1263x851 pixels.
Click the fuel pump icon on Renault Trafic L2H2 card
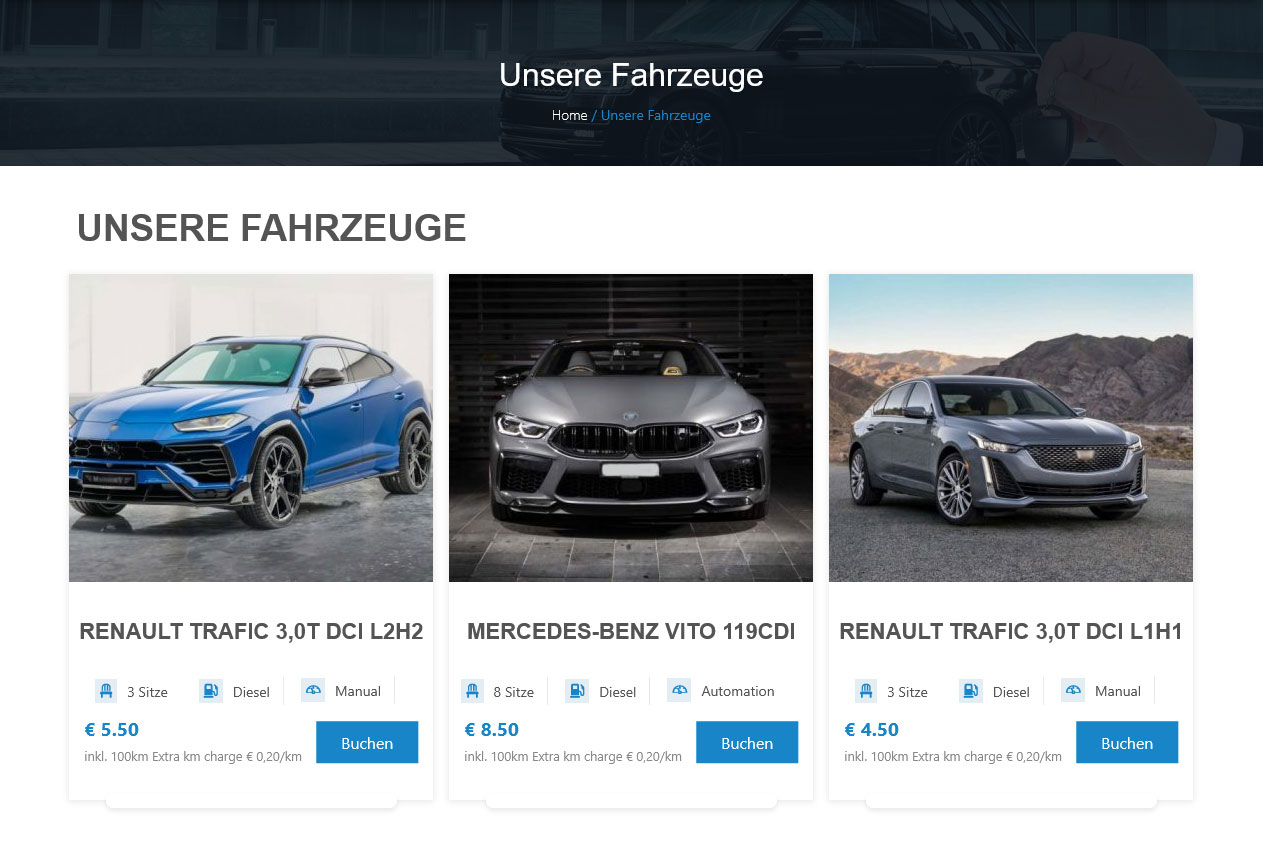point(211,691)
